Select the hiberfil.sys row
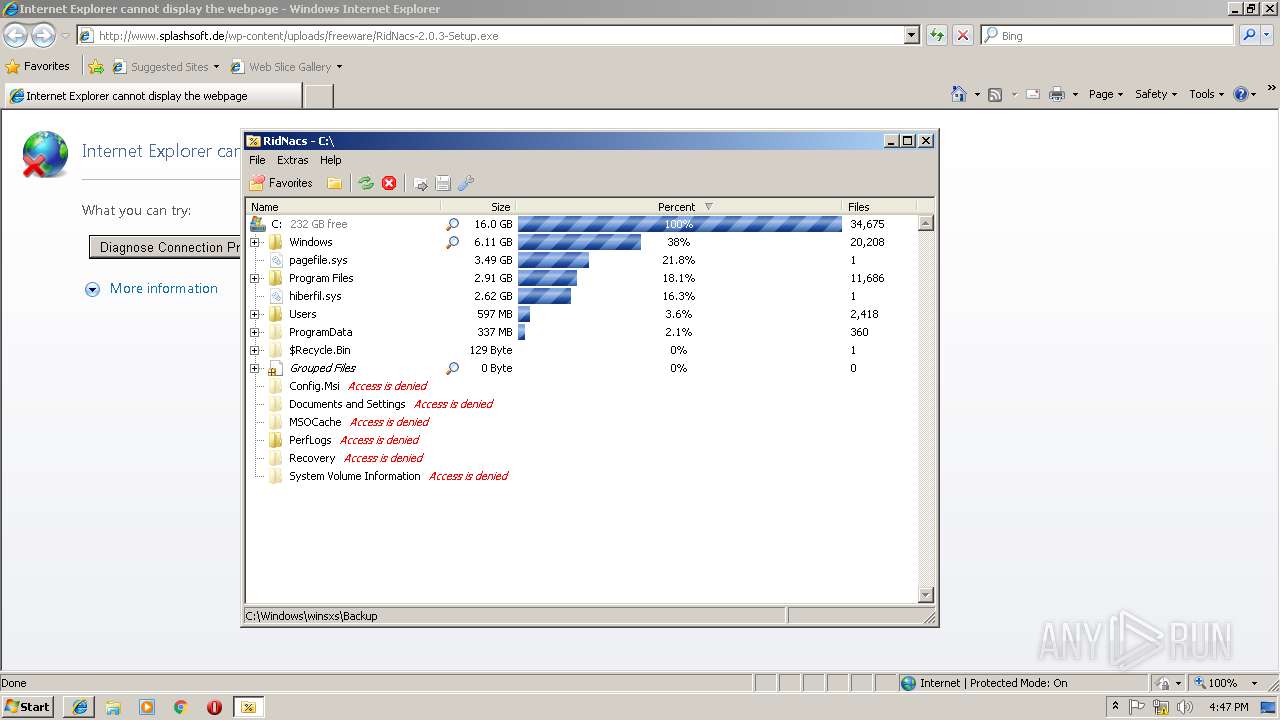 click(581, 296)
